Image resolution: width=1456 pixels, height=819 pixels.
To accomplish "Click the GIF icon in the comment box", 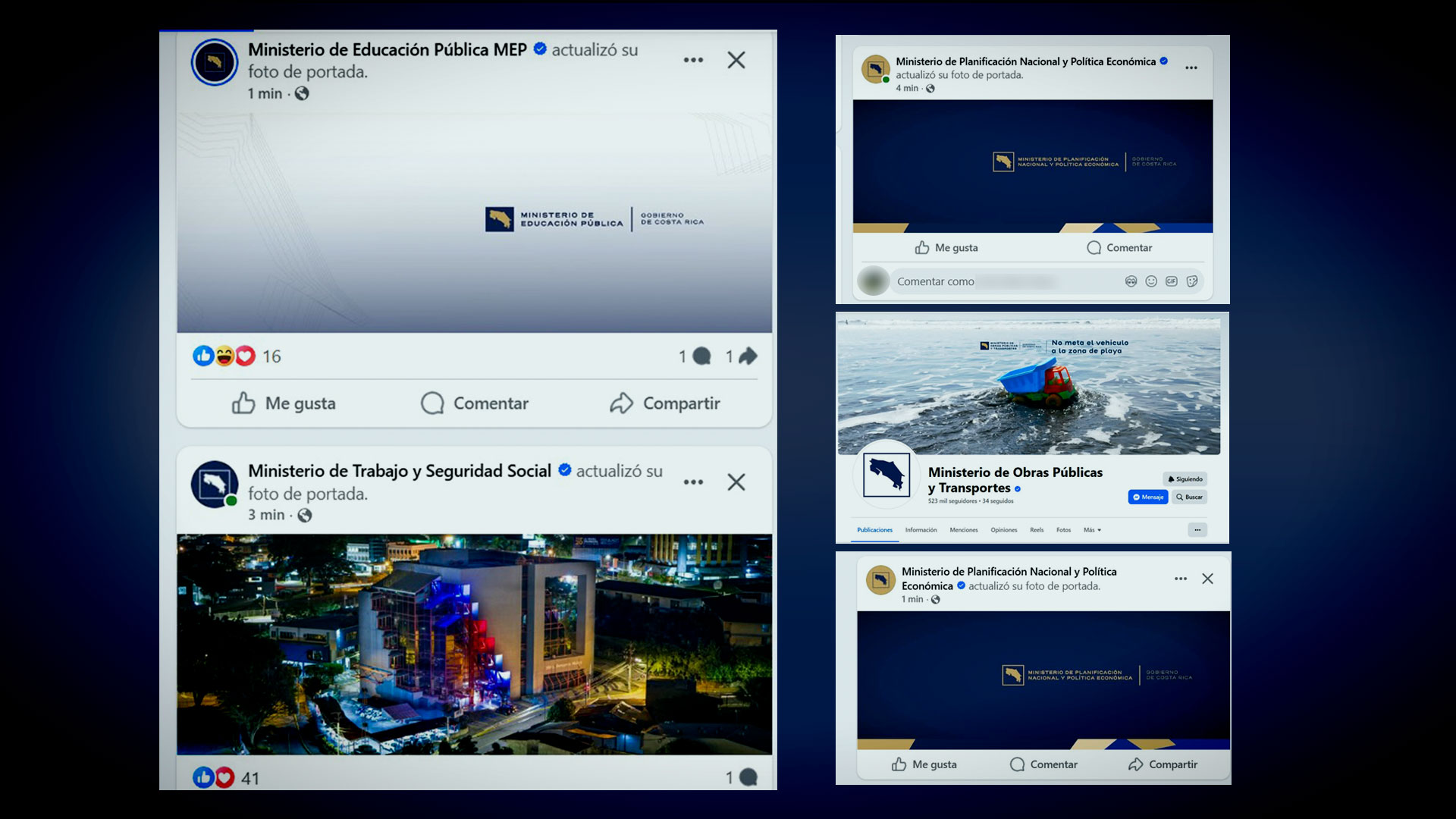I will tap(1172, 281).
